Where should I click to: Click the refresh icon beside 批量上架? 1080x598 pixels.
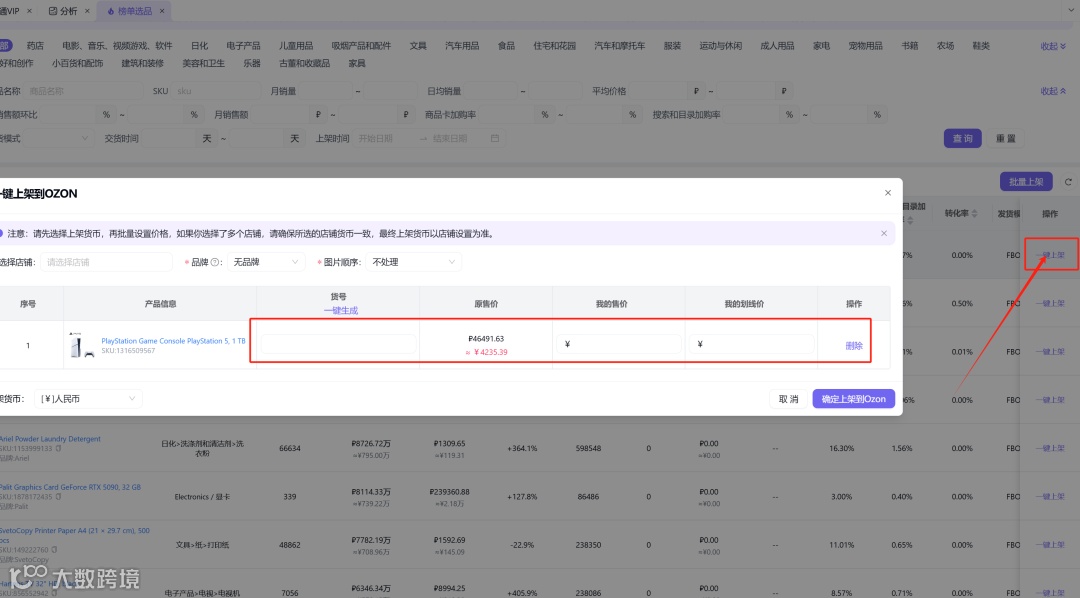coord(1068,182)
